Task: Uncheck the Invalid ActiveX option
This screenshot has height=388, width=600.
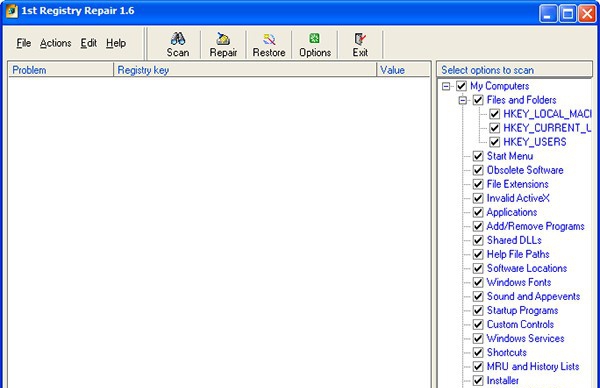Action: [x=478, y=198]
